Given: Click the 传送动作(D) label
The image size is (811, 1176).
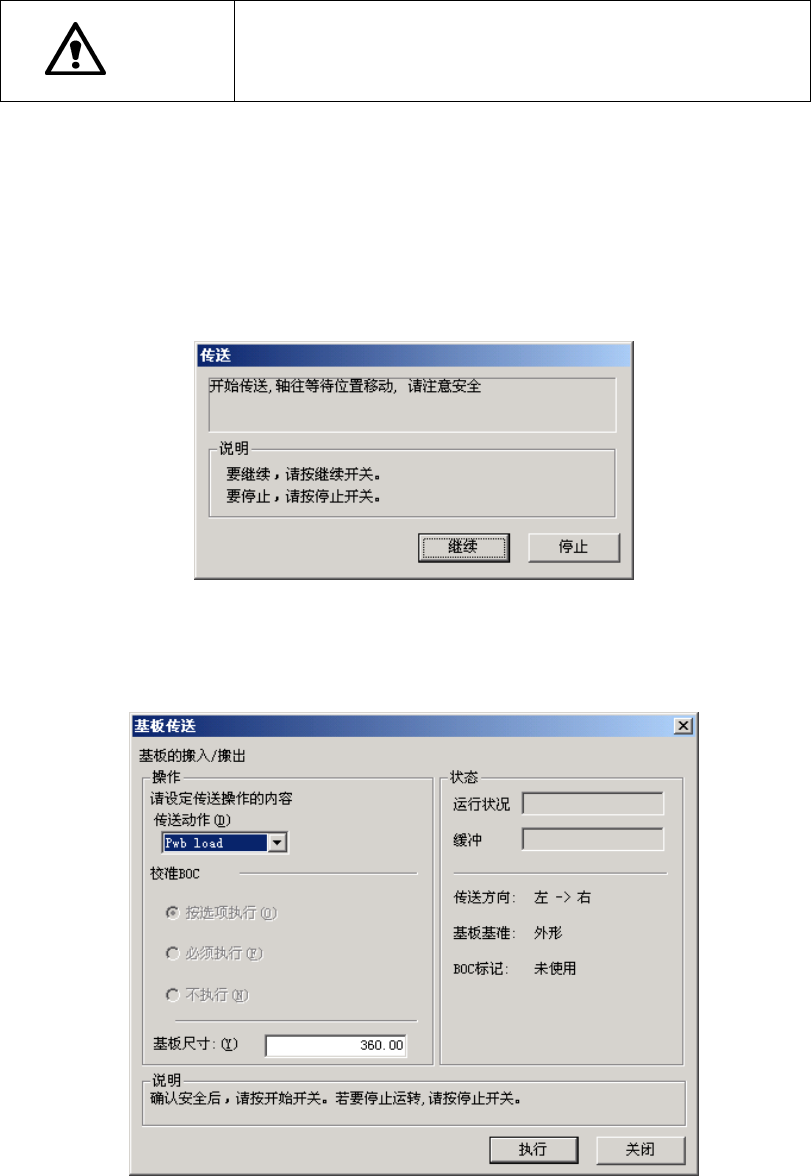Looking at the screenshot, I should click(x=192, y=820).
